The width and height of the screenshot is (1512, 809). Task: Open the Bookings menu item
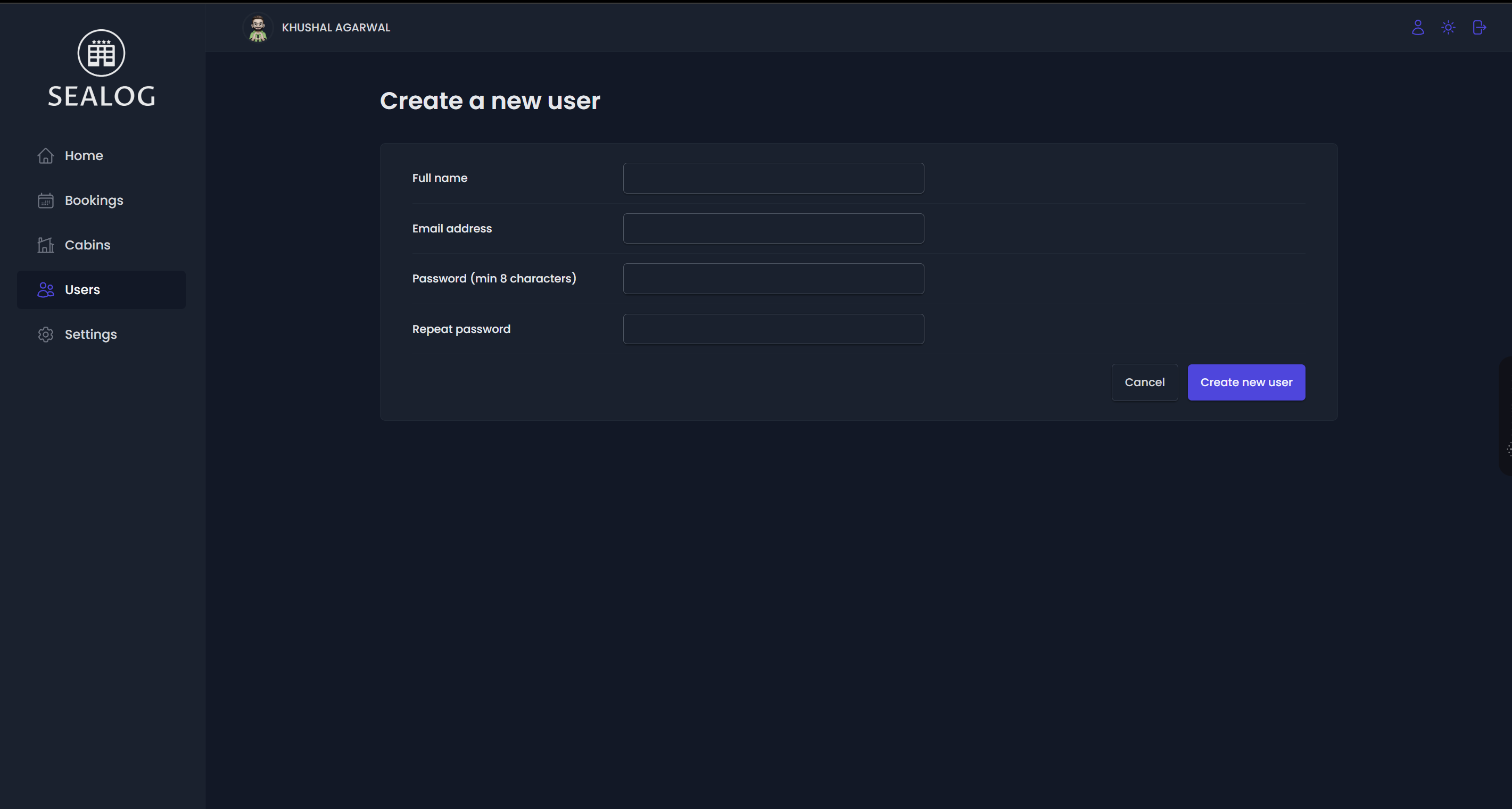pyautogui.click(x=94, y=201)
